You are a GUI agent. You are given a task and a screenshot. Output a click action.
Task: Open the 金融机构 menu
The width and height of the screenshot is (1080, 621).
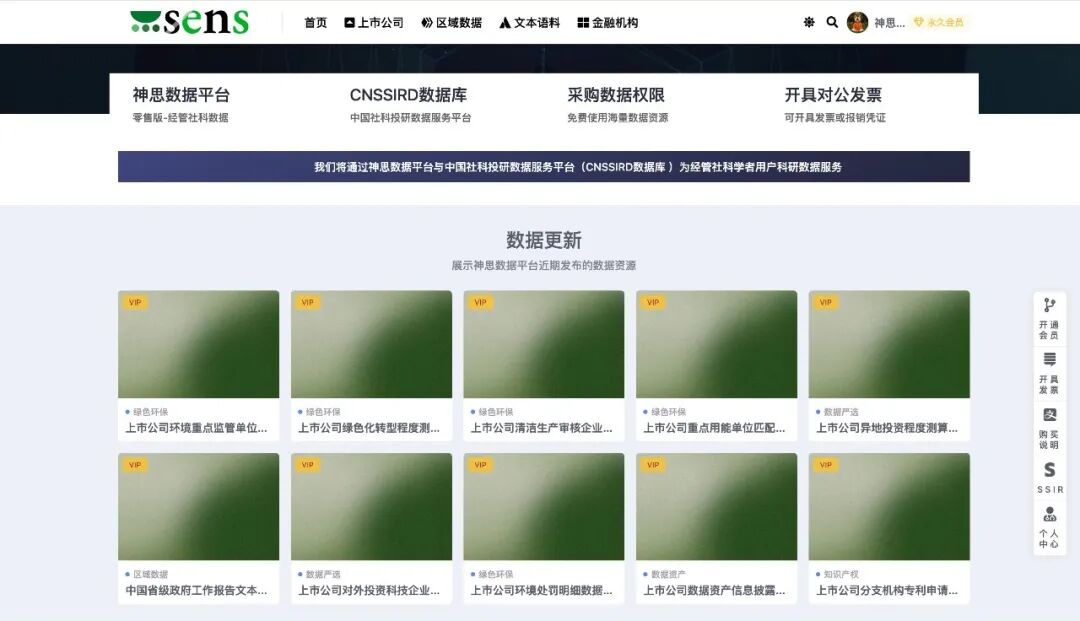(608, 23)
